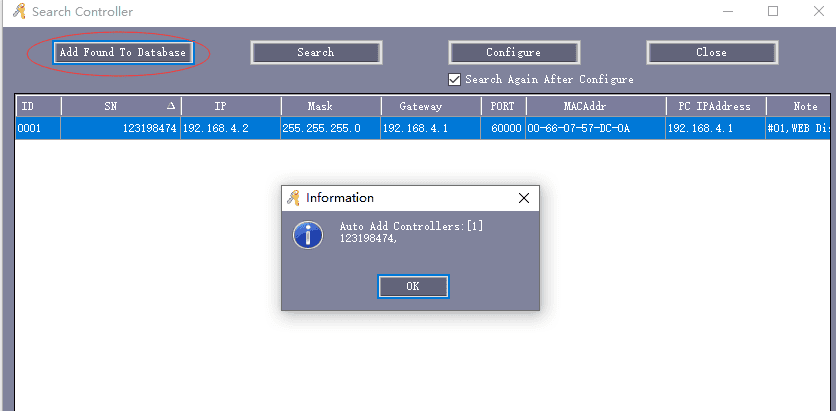Click the Search Controller window key icon
The width and height of the screenshot is (836, 411).
coord(18,12)
